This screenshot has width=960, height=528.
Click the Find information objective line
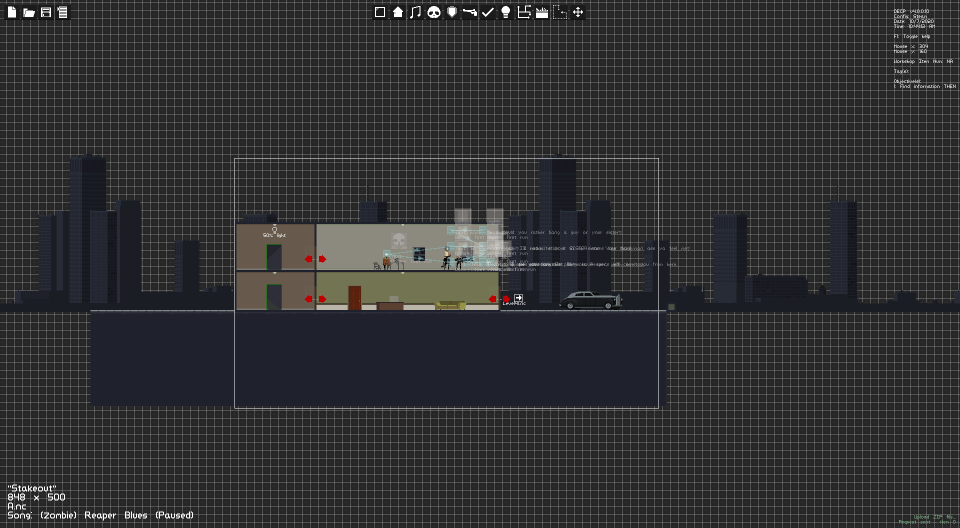(x=925, y=86)
